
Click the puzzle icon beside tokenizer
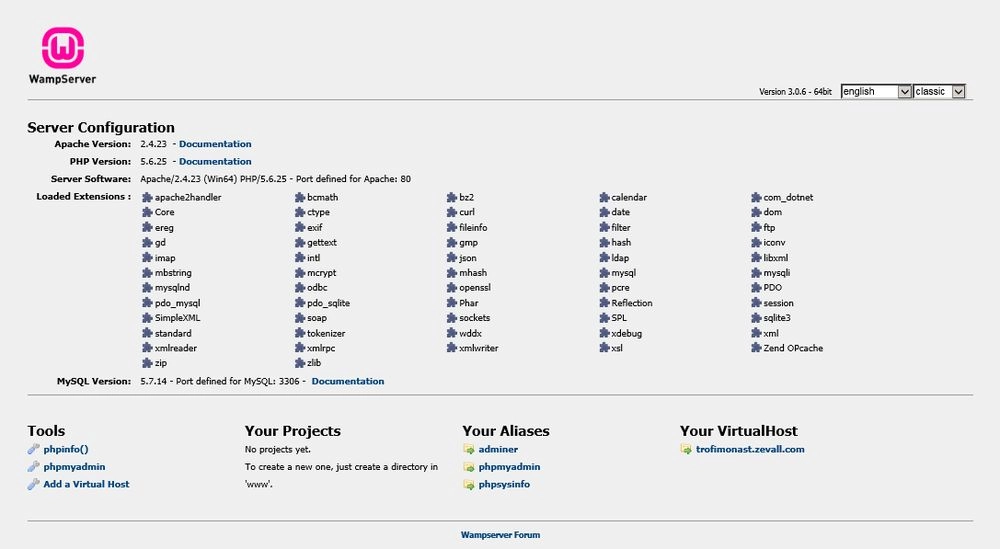point(300,333)
